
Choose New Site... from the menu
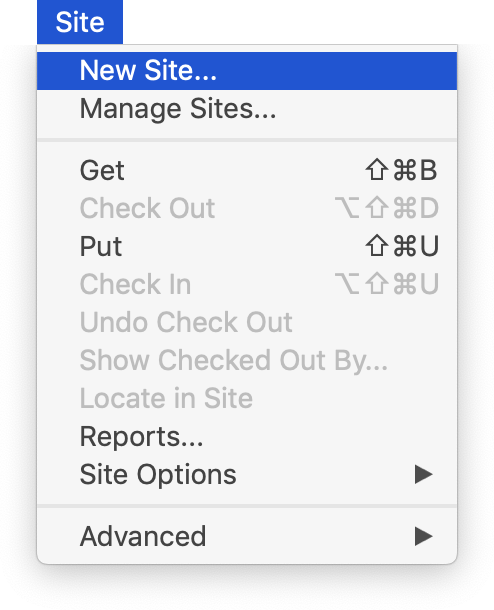[x=247, y=71]
